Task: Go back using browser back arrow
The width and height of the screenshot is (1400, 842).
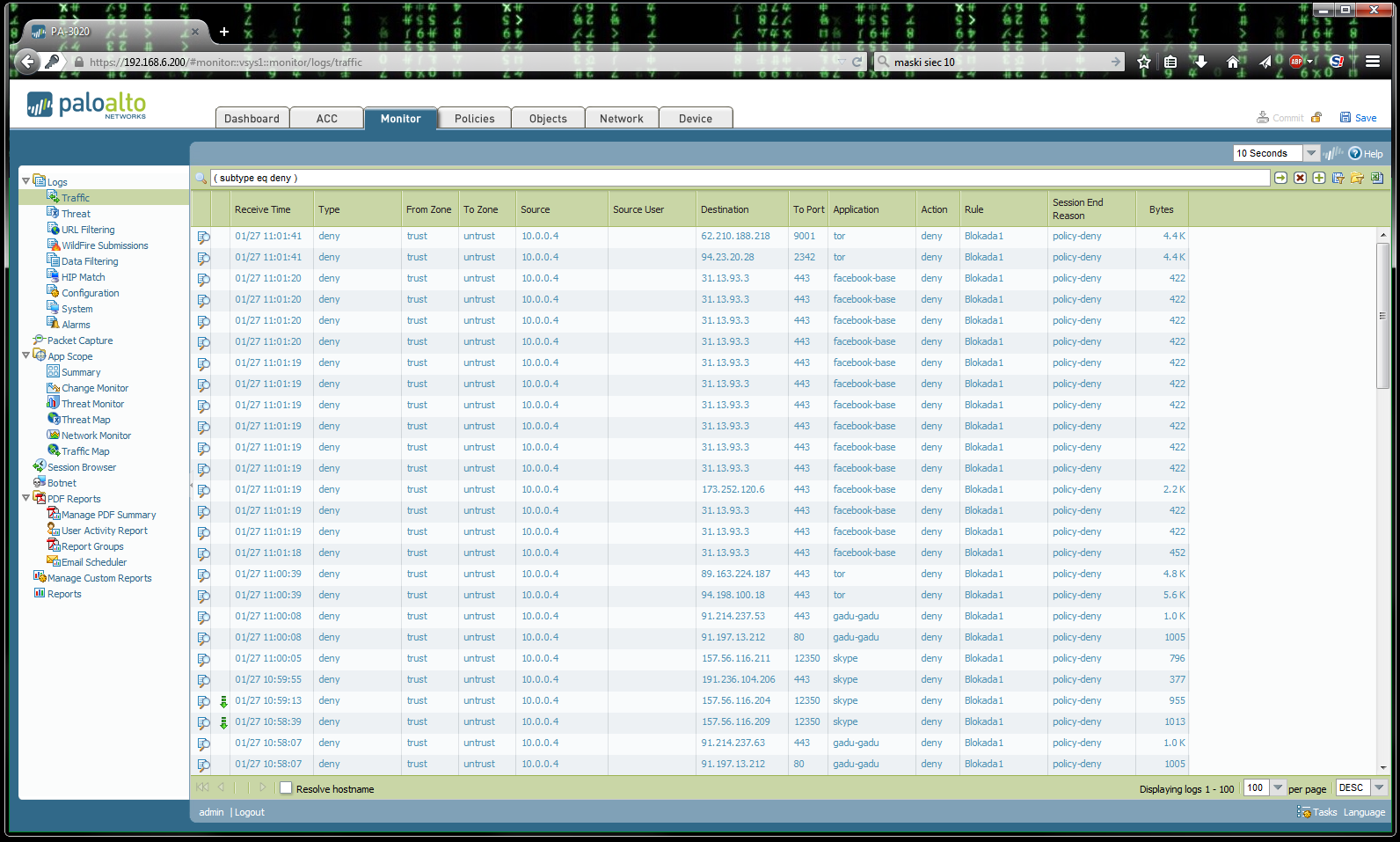Action: [27, 62]
